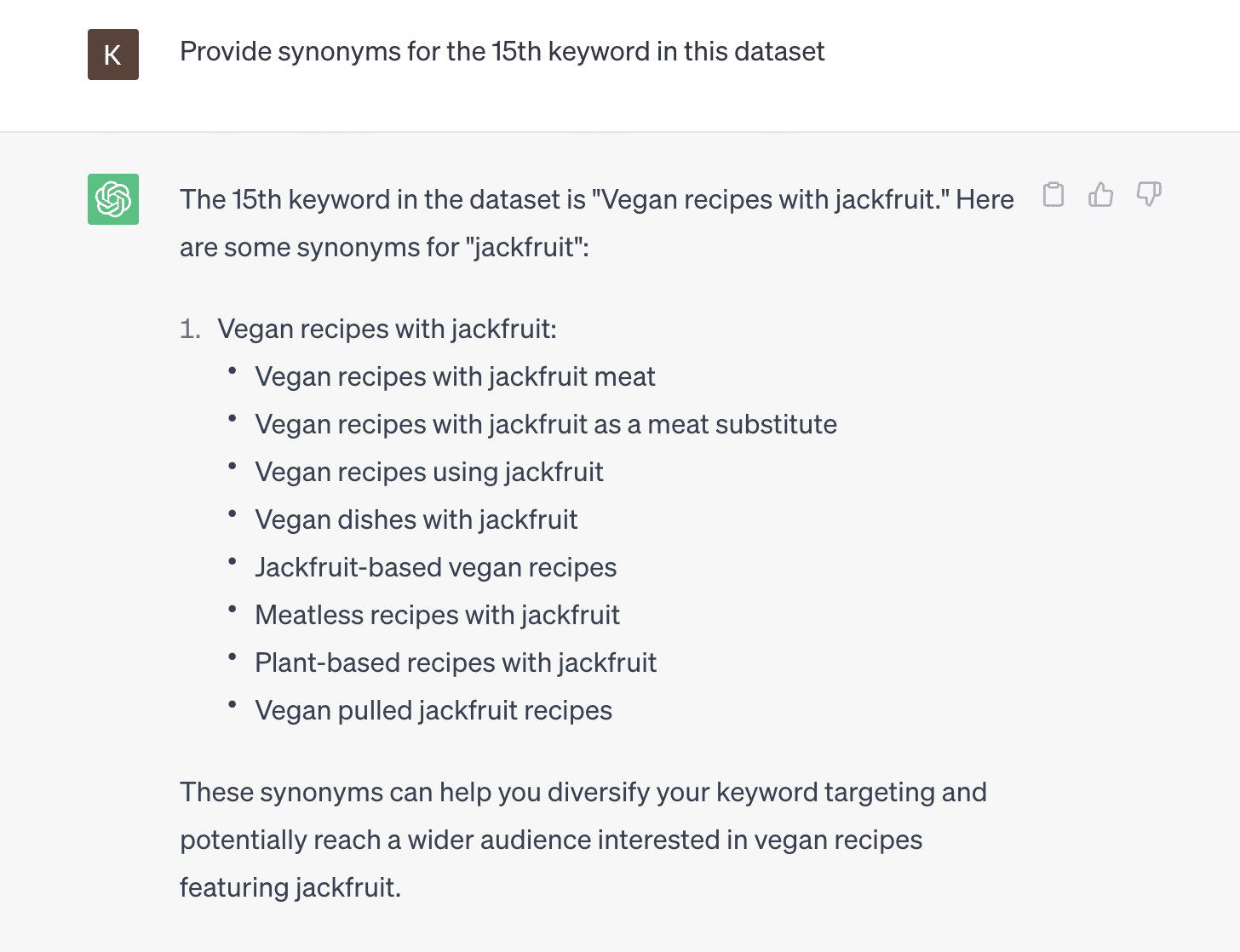Click the response's opening line "The 15th keyword"
Image resolution: width=1240 pixels, height=952 pixels.
pos(596,199)
